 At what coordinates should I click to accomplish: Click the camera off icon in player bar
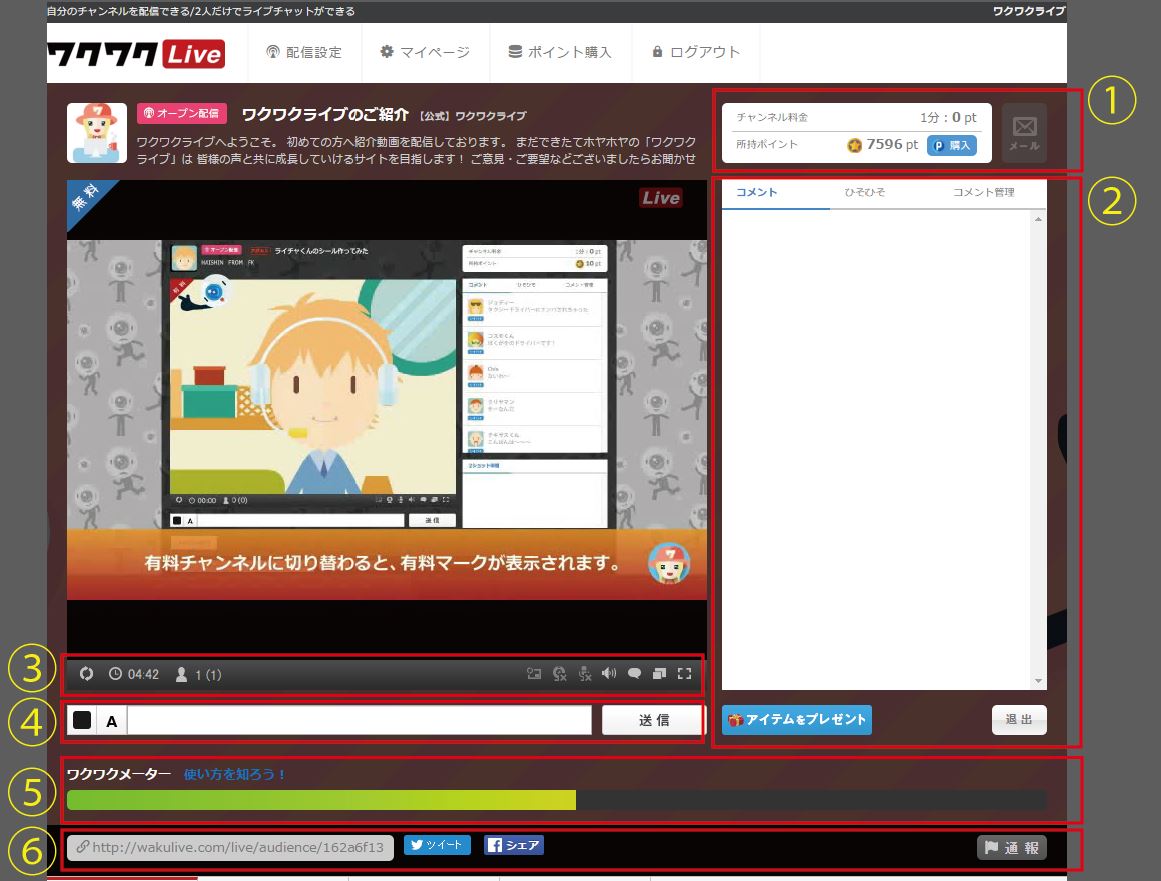point(560,674)
